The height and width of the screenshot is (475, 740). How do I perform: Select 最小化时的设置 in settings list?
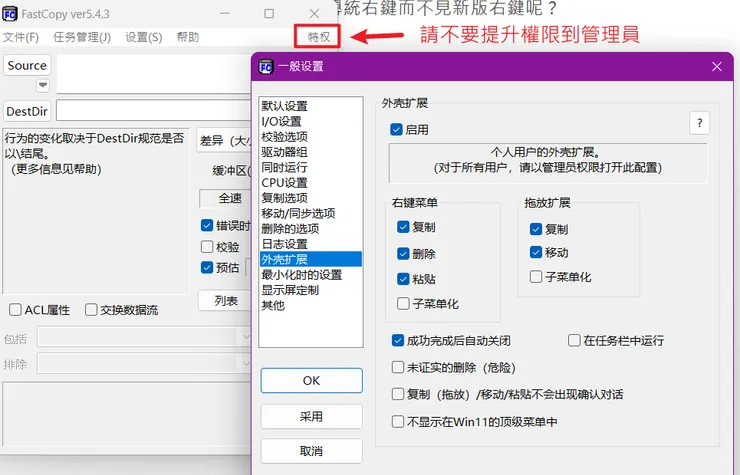pos(311,275)
